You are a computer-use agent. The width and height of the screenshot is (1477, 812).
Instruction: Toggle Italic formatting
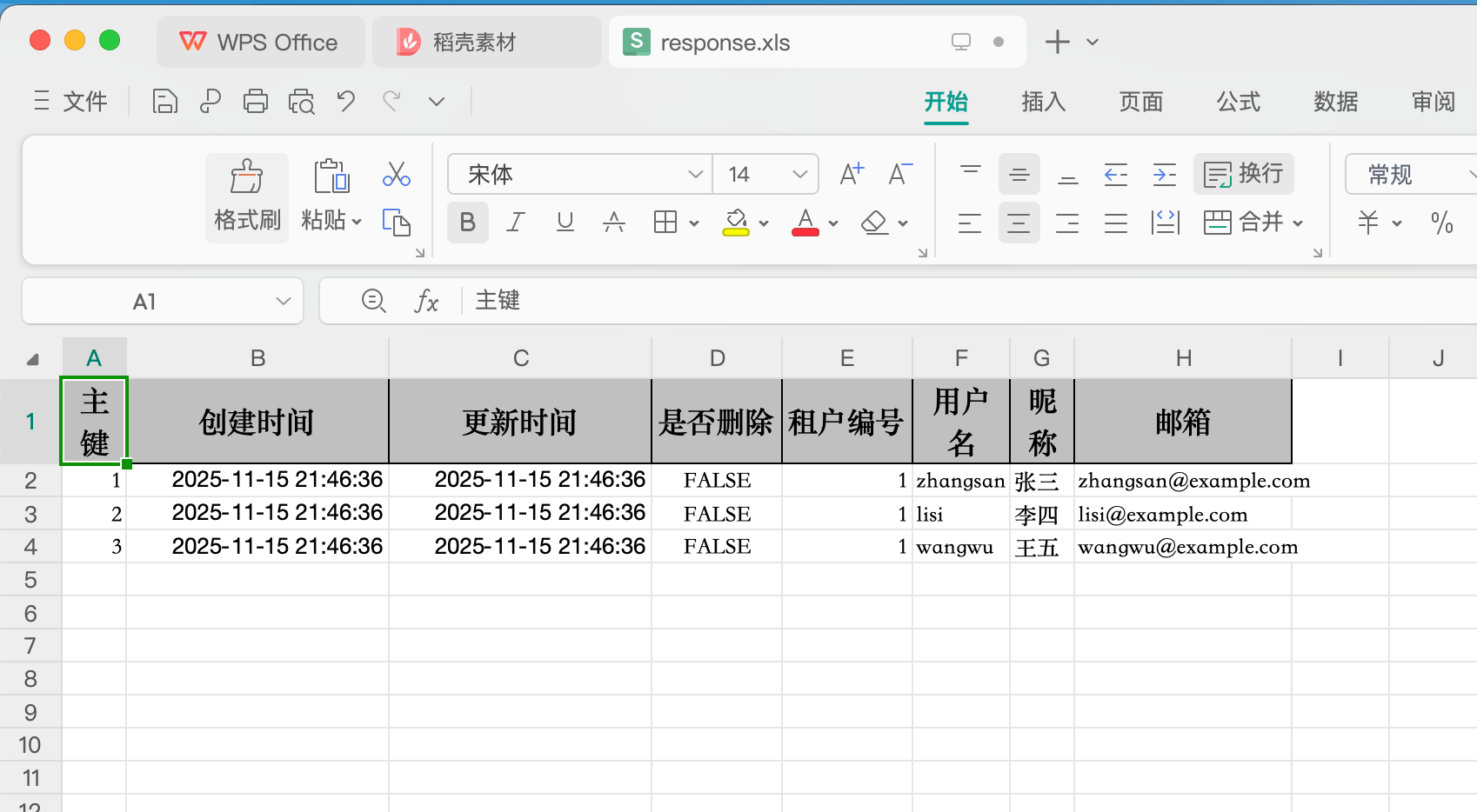516,223
